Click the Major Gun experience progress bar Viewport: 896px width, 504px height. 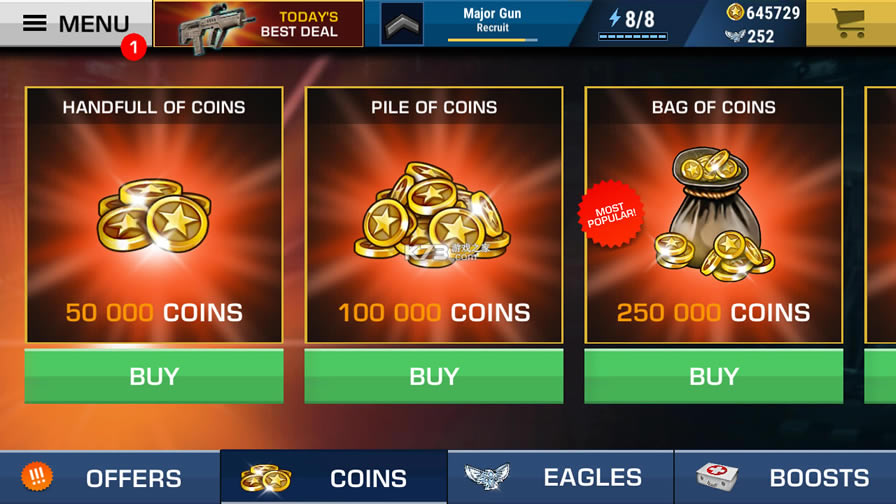(493, 40)
